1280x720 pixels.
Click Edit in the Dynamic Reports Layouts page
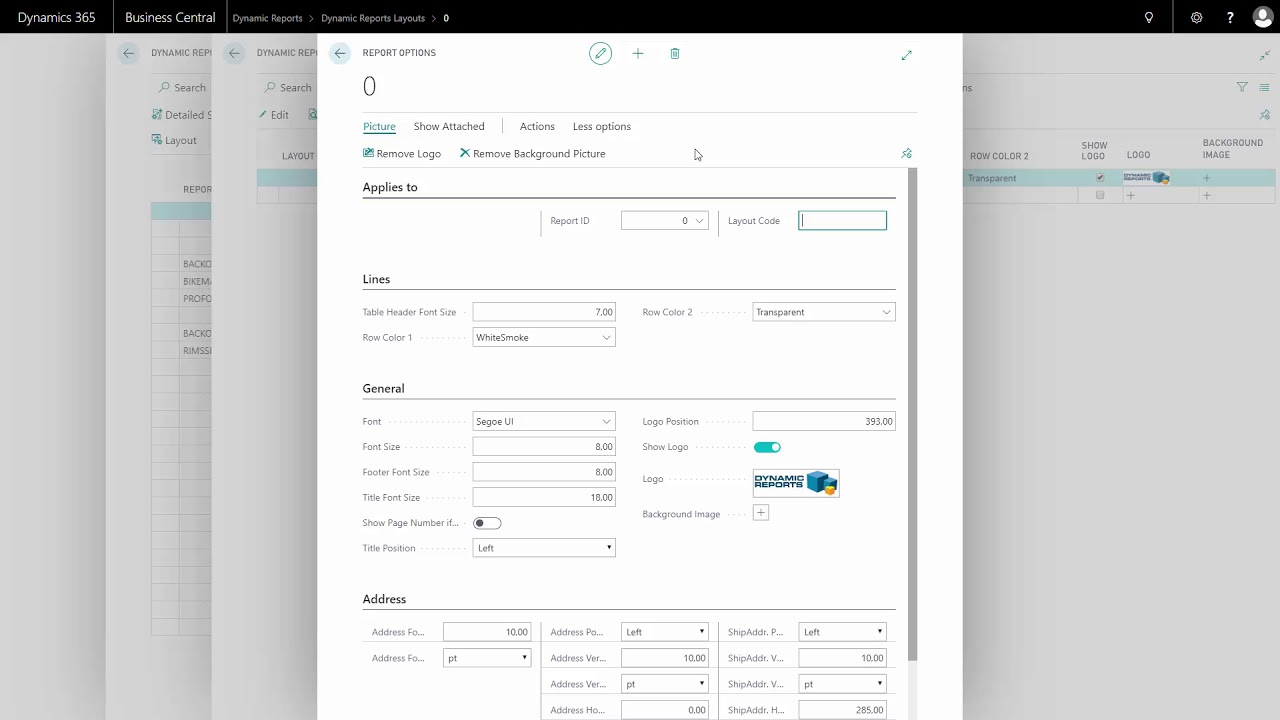(x=273, y=115)
